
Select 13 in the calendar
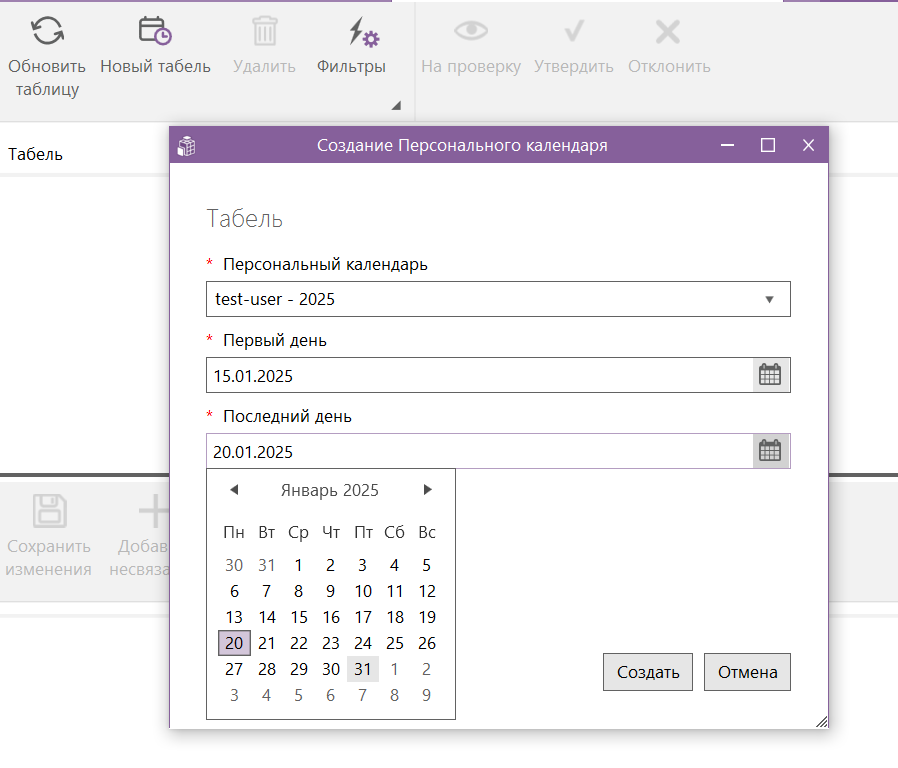234,617
